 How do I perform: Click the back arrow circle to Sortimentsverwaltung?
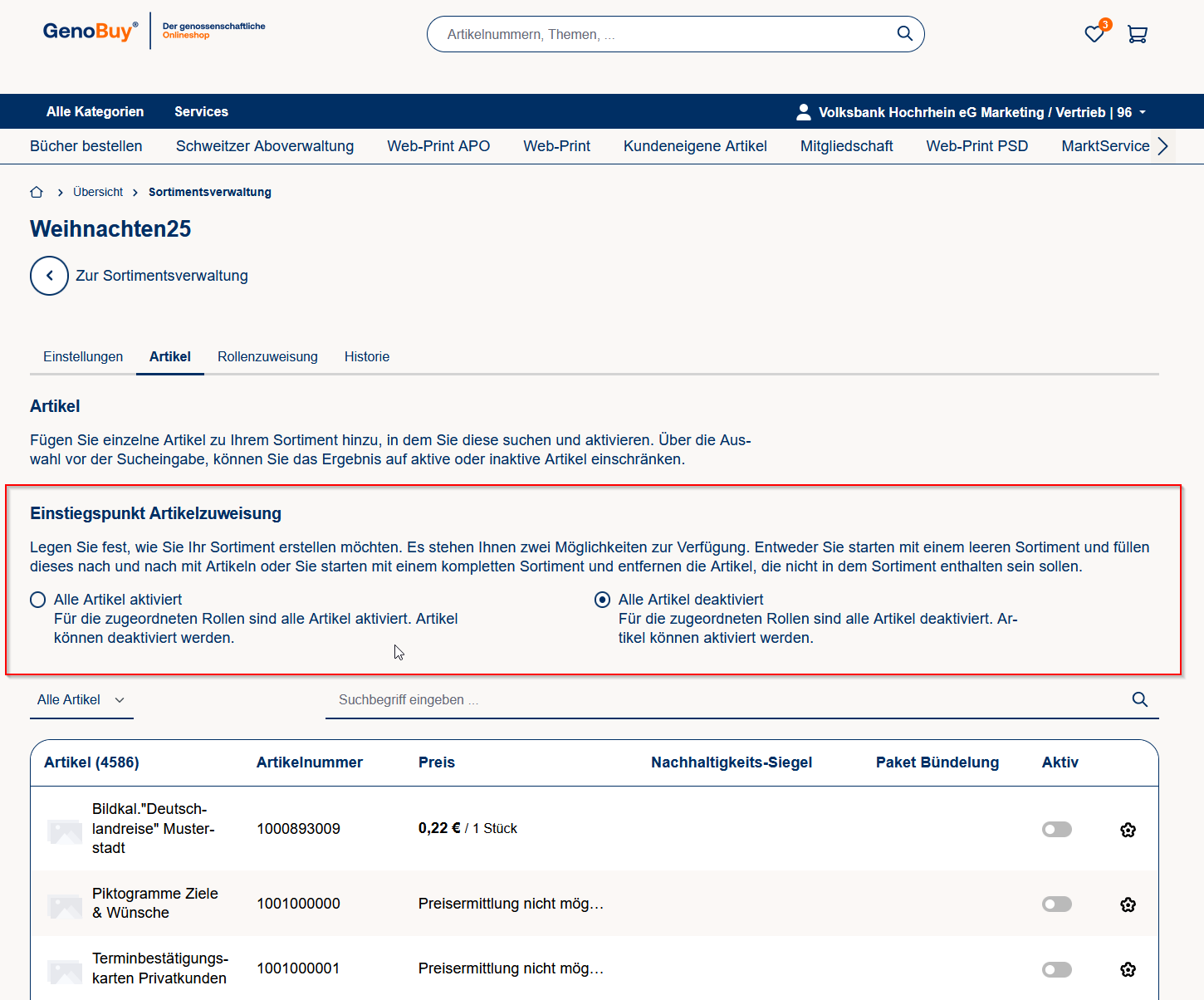(x=49, y=276)
